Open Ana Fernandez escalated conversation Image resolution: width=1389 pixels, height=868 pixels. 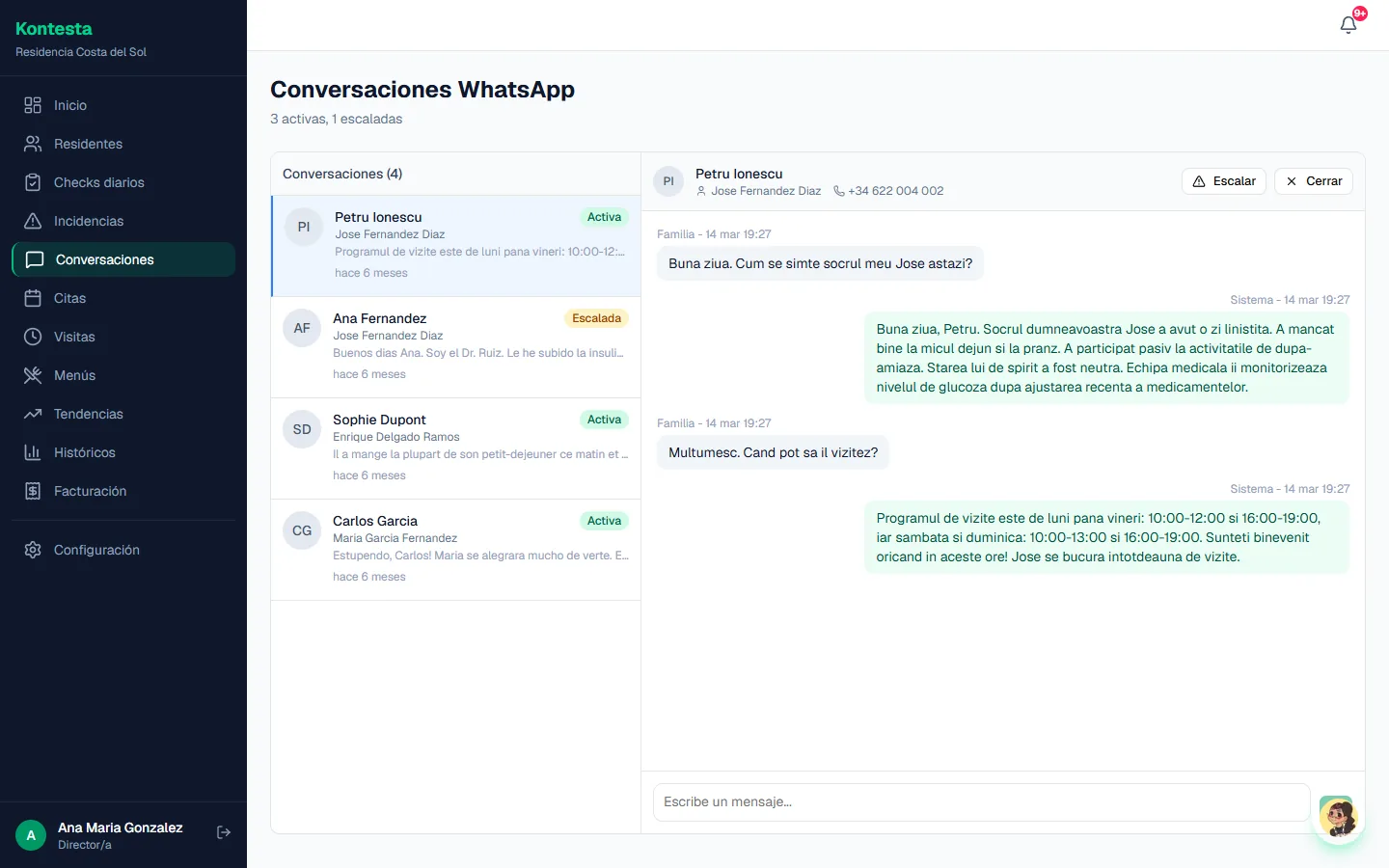pos(455,347)
